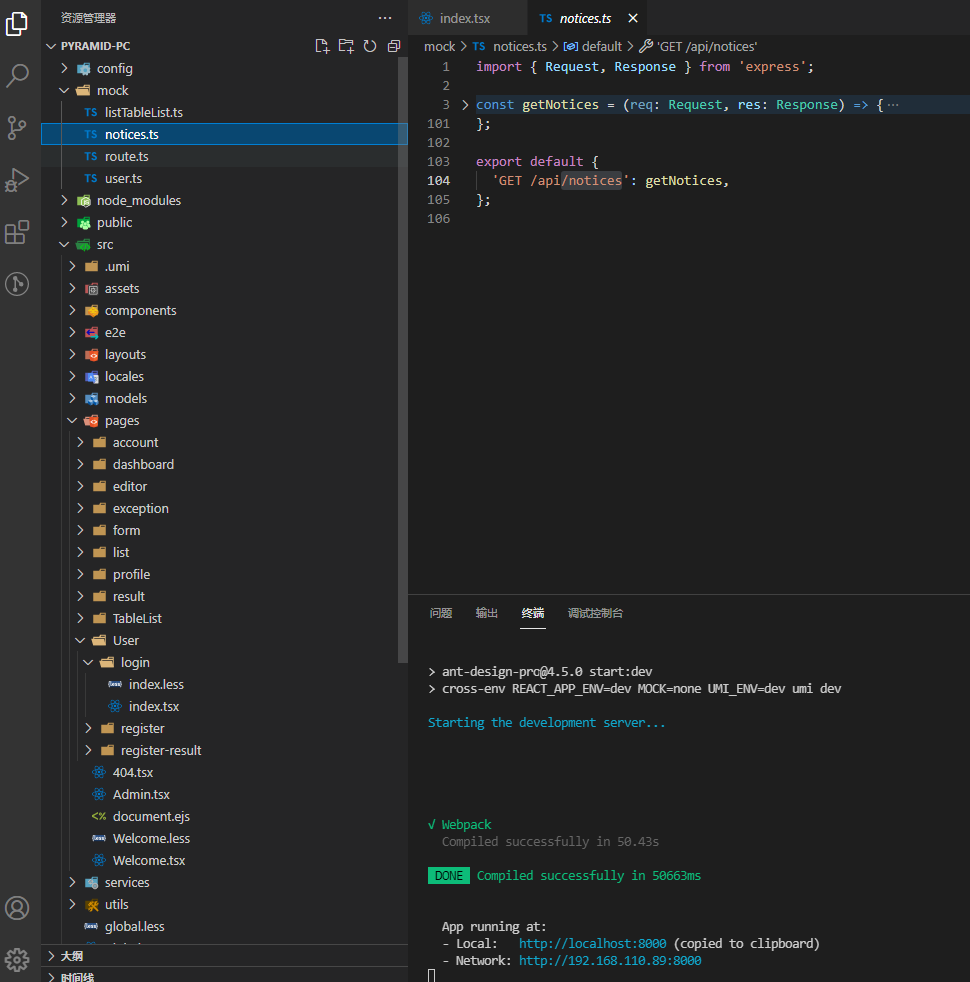970x982 pixels.
Task: Switch to the 输出 panel tab
Action: (487, 613)
